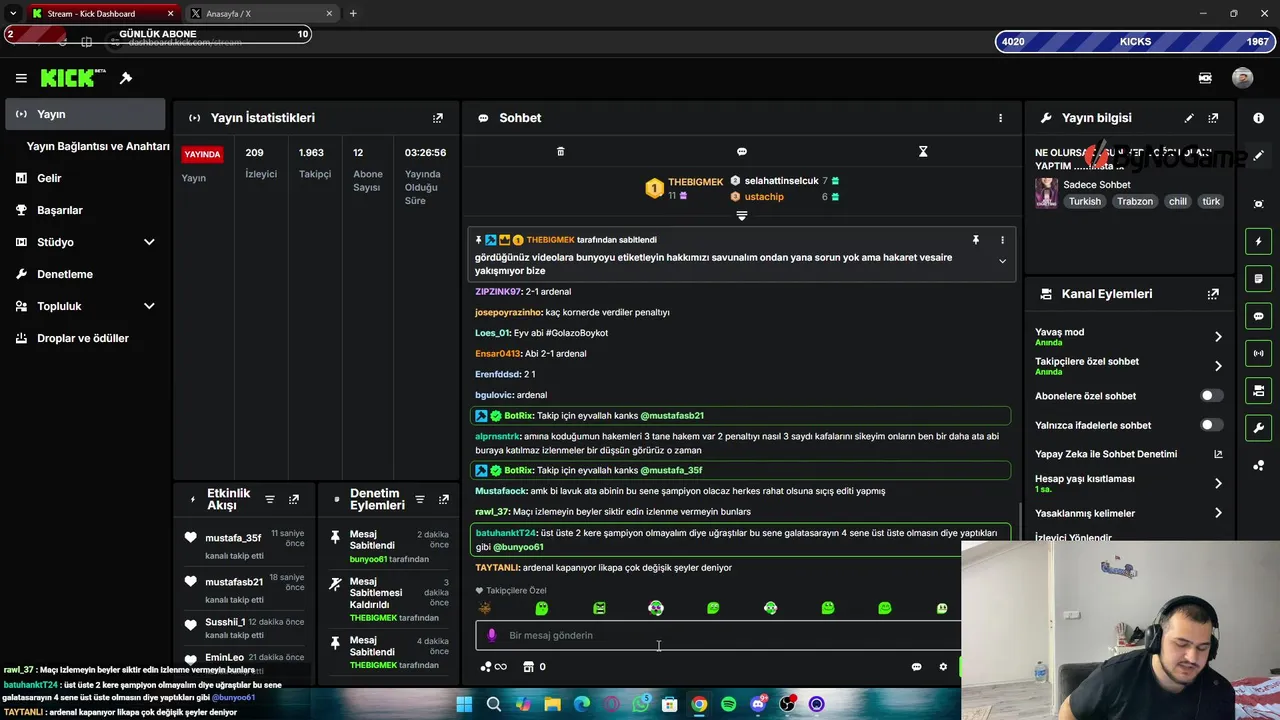The image size is (1280, 720).
Task: Toggle Abonelere özel sohbet switch
Action: pos(1211,396)
